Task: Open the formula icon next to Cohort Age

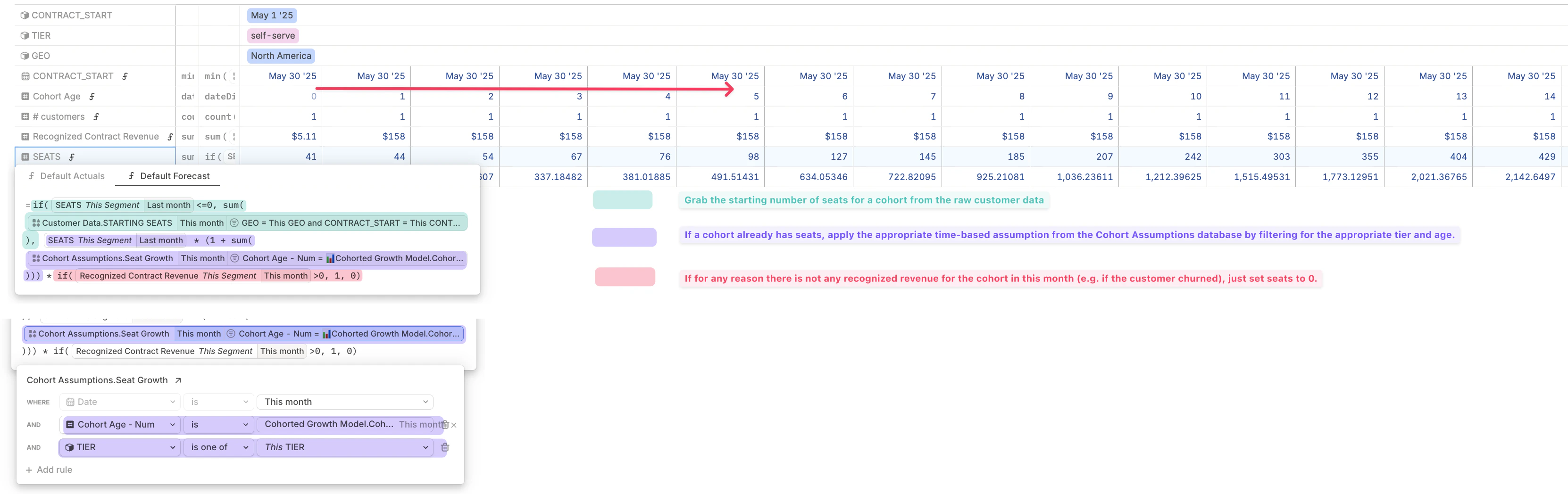Action: (92, 96)
